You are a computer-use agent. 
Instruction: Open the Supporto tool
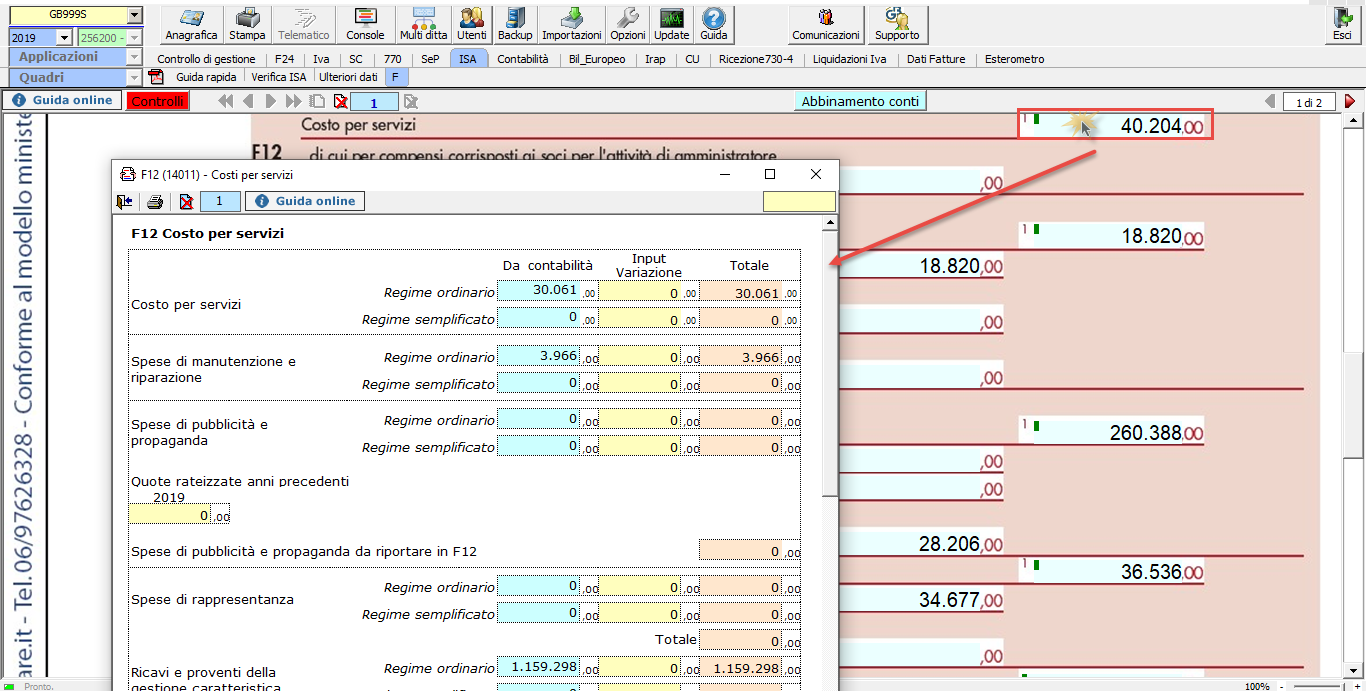coord(897,23)
